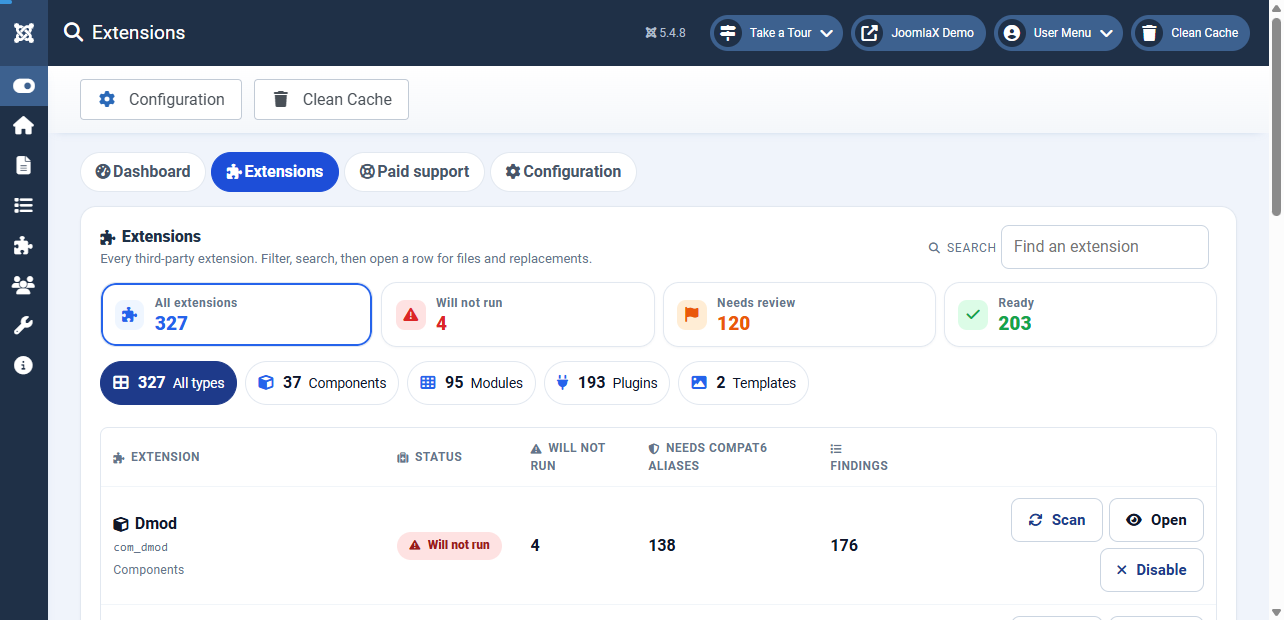Click the warning icon in Will not run card
Image resolution: width=1284 pixels, height=620 pixels.
(x=411, y=315)
